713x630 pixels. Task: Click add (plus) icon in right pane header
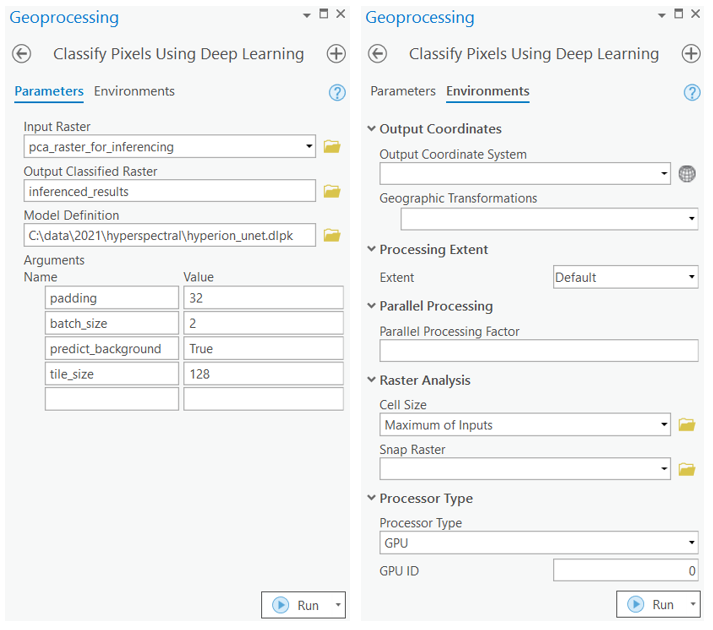(x=690, y=54)
